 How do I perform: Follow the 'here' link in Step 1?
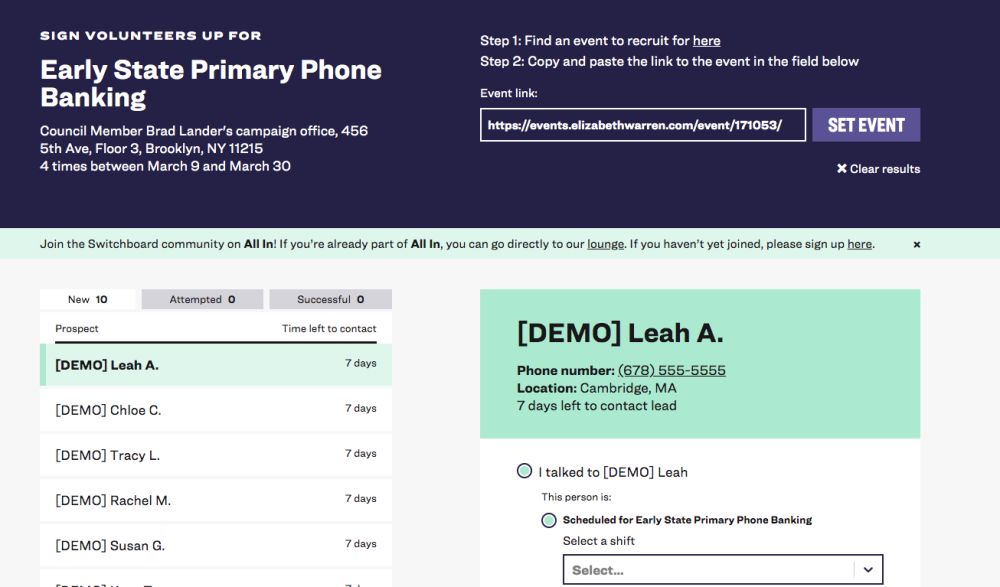pos(706,41)
